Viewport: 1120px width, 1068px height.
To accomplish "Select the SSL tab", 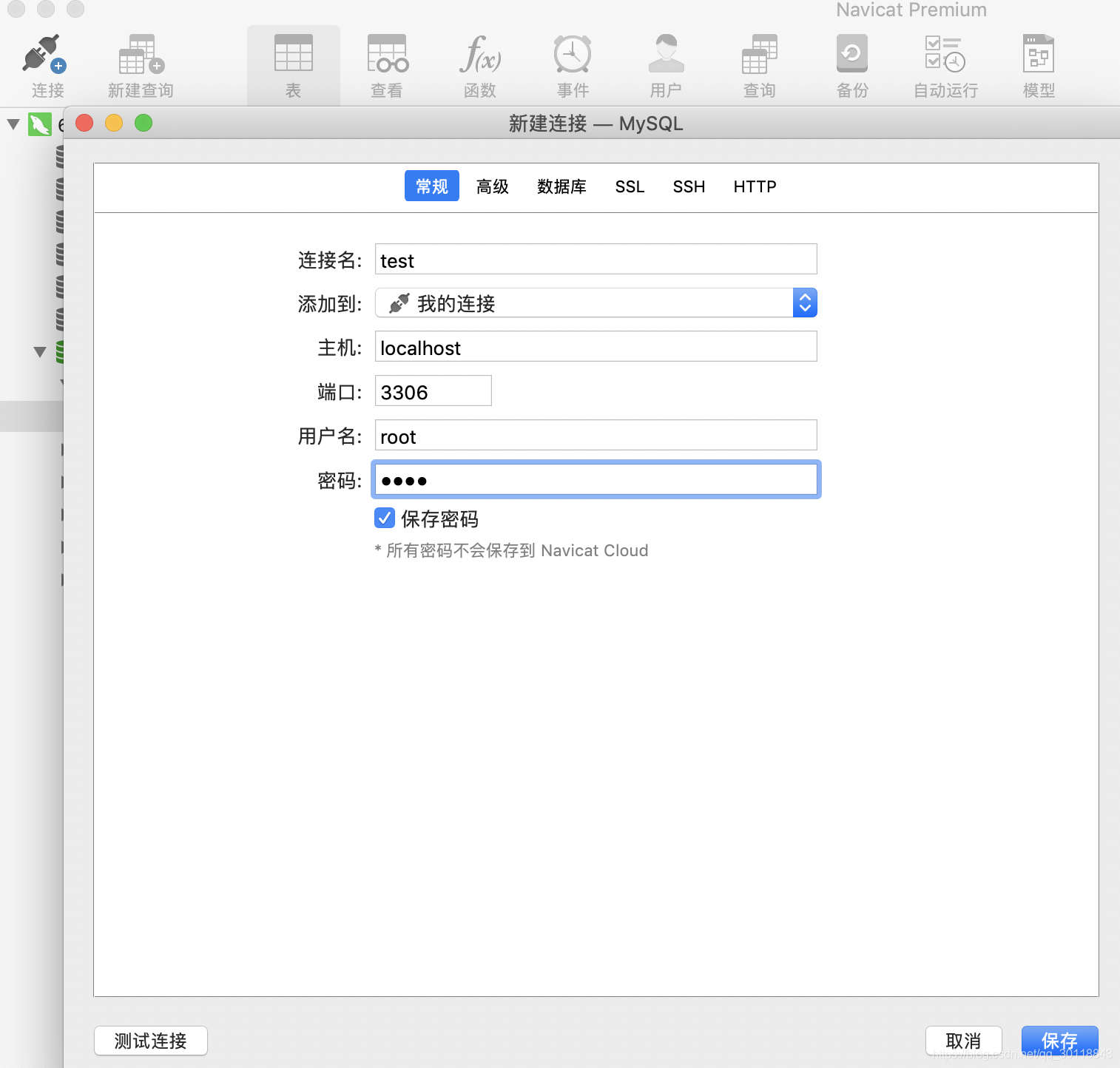I will pos(630,186).
